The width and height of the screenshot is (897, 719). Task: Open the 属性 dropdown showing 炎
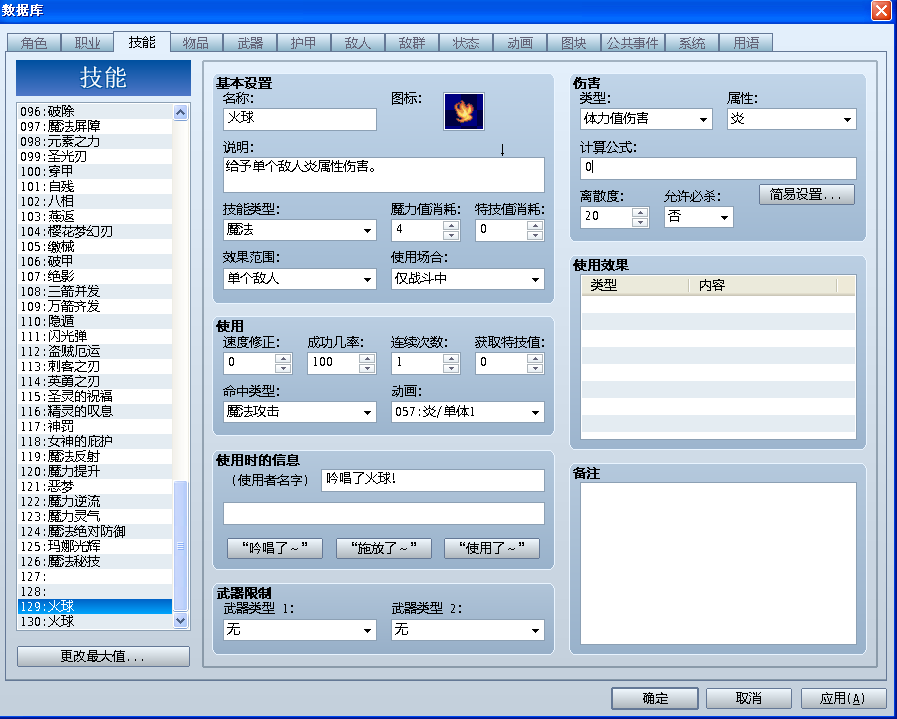point(792,119)
